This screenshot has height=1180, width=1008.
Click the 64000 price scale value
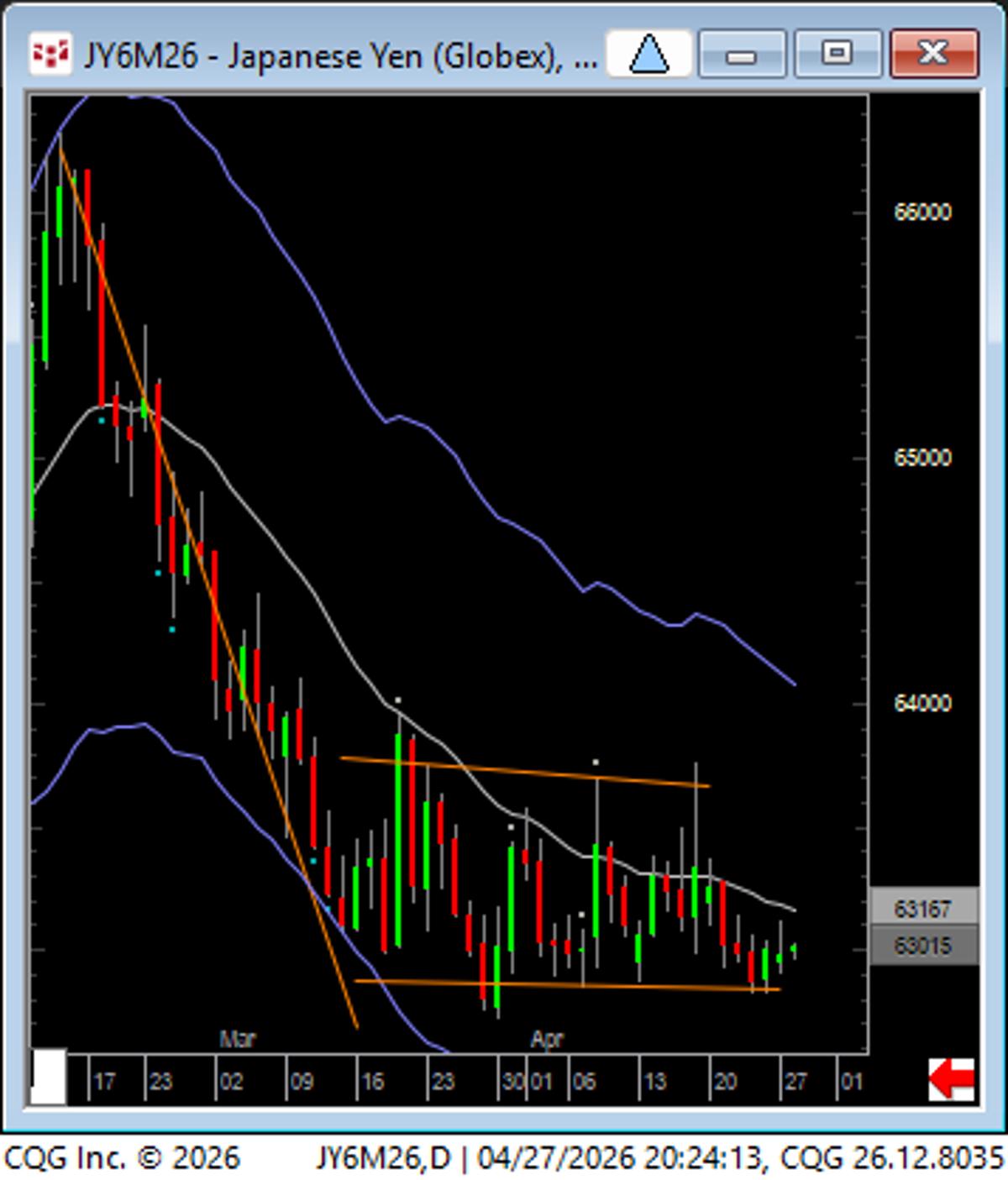(922, 703)
